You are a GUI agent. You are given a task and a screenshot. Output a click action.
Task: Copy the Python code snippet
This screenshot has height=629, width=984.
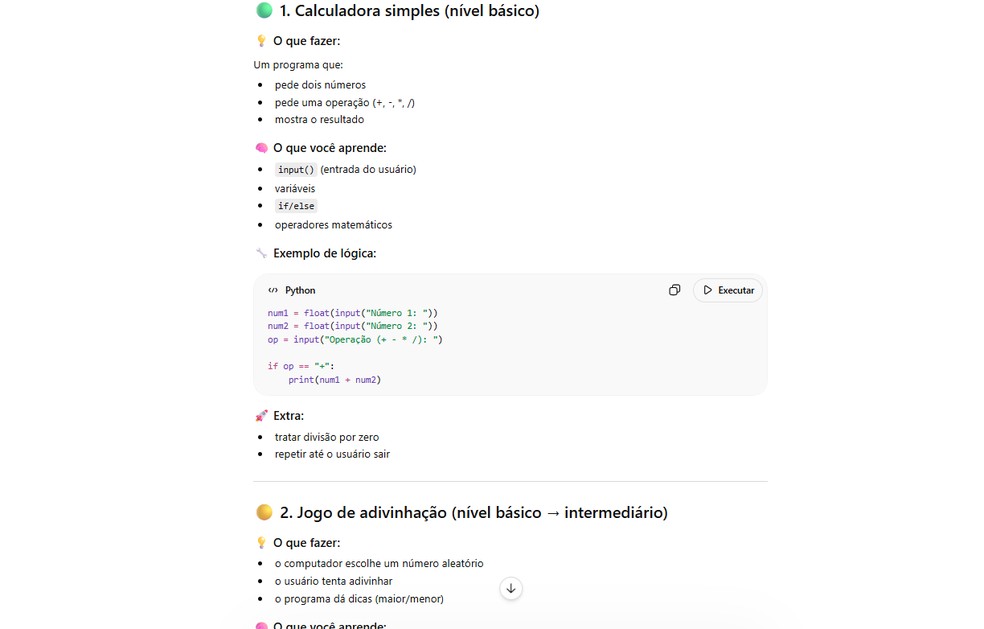(x=674, y=290)
